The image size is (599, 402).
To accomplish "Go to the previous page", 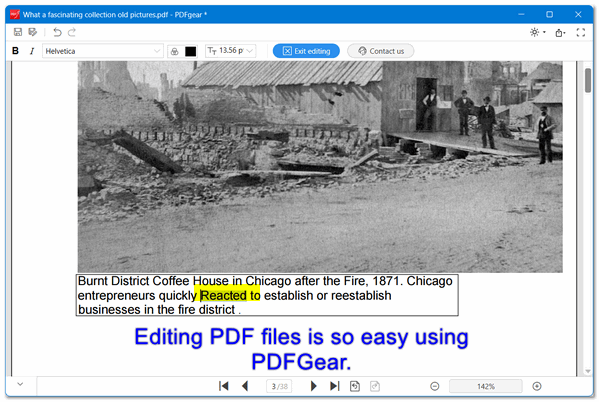I will [x=245, y=386].
